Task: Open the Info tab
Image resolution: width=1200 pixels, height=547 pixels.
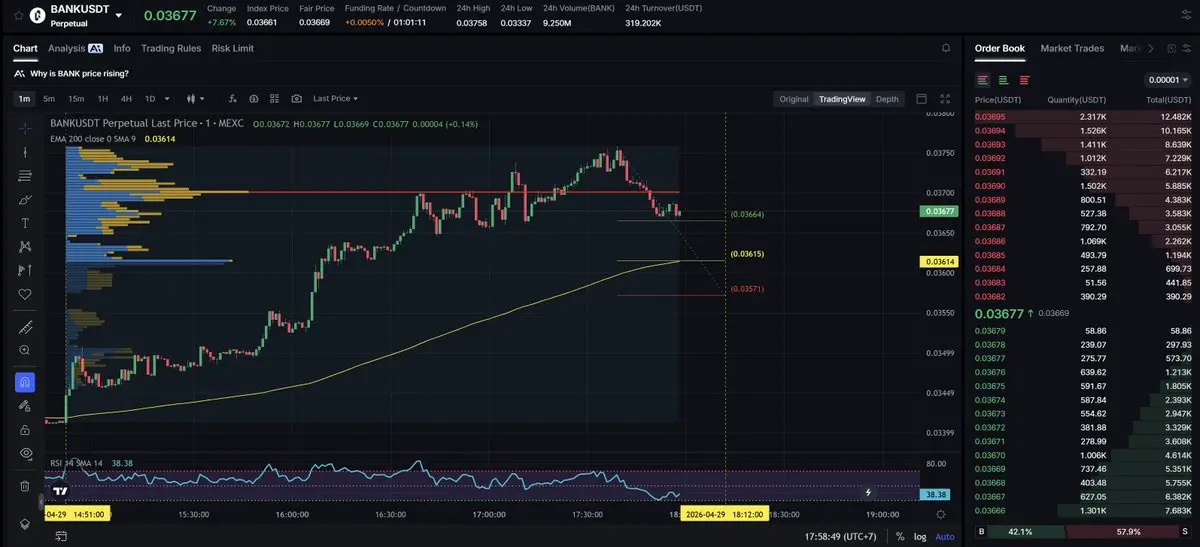Action: [122, 48]
